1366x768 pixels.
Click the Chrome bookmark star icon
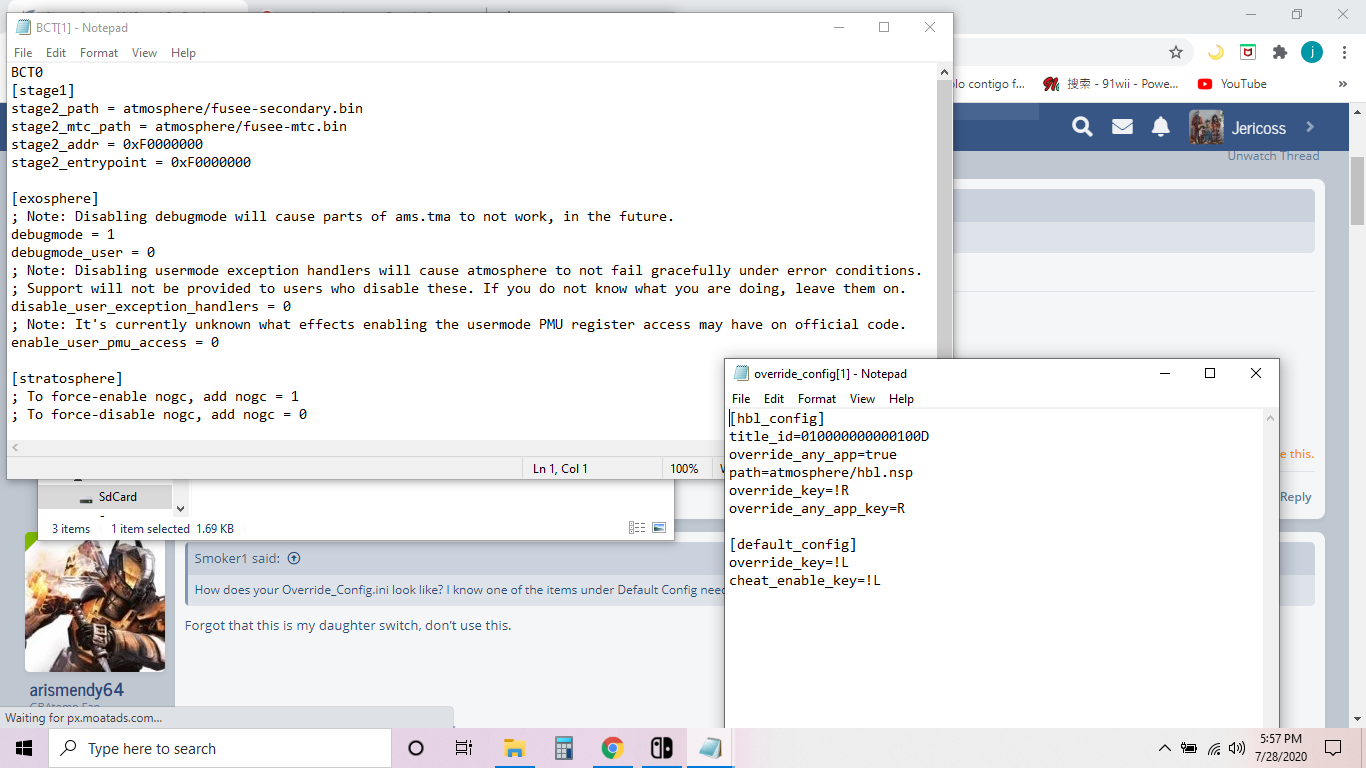coord(1176,52)
